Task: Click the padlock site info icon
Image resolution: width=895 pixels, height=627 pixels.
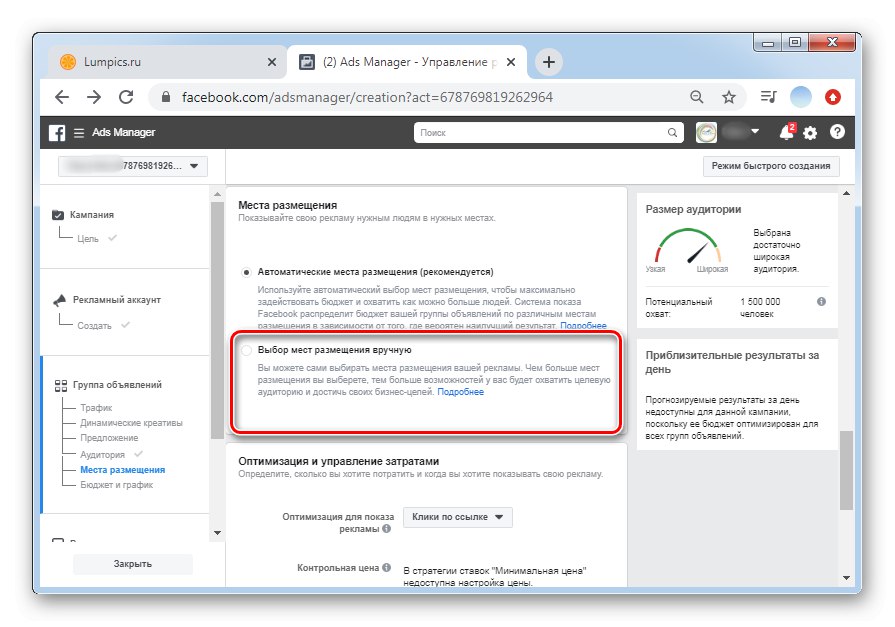Action: (x=166, y=97)
